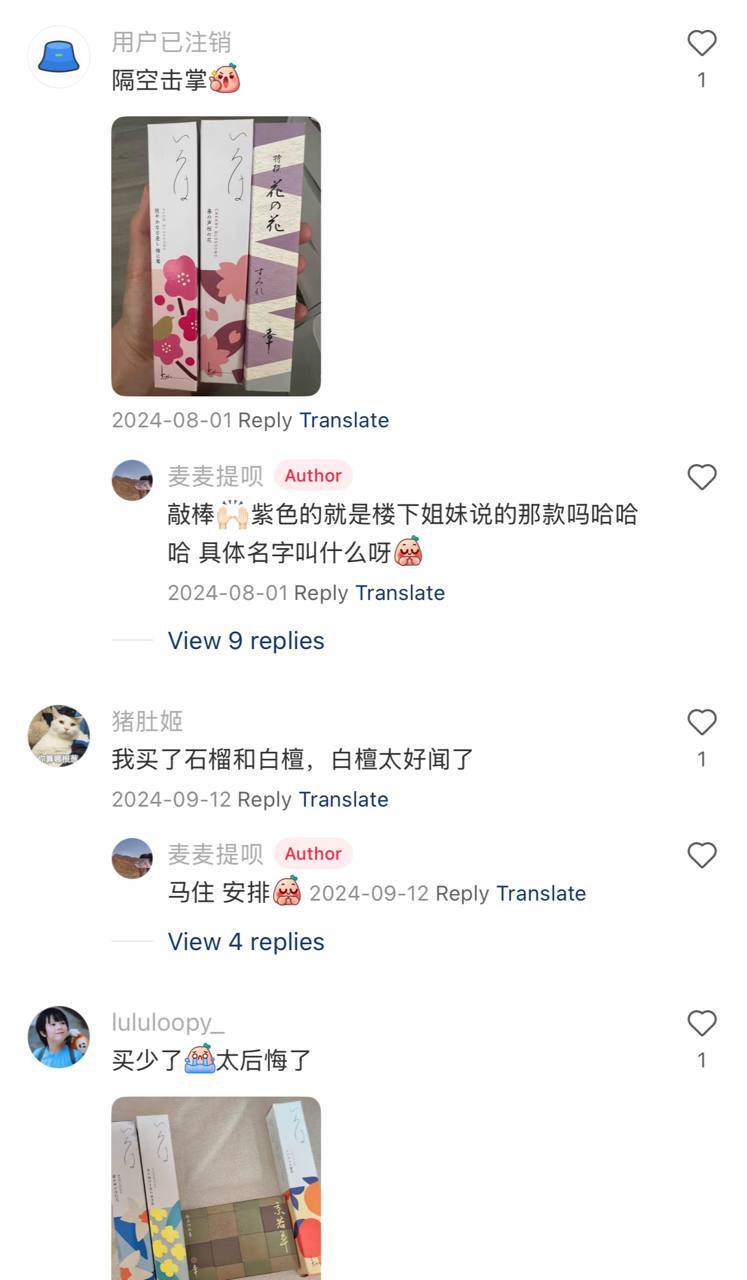Image resolution: width=747 pixels, height=1280 pixels.
Task: Expand View 9 replies
Action: pos(246,641)
